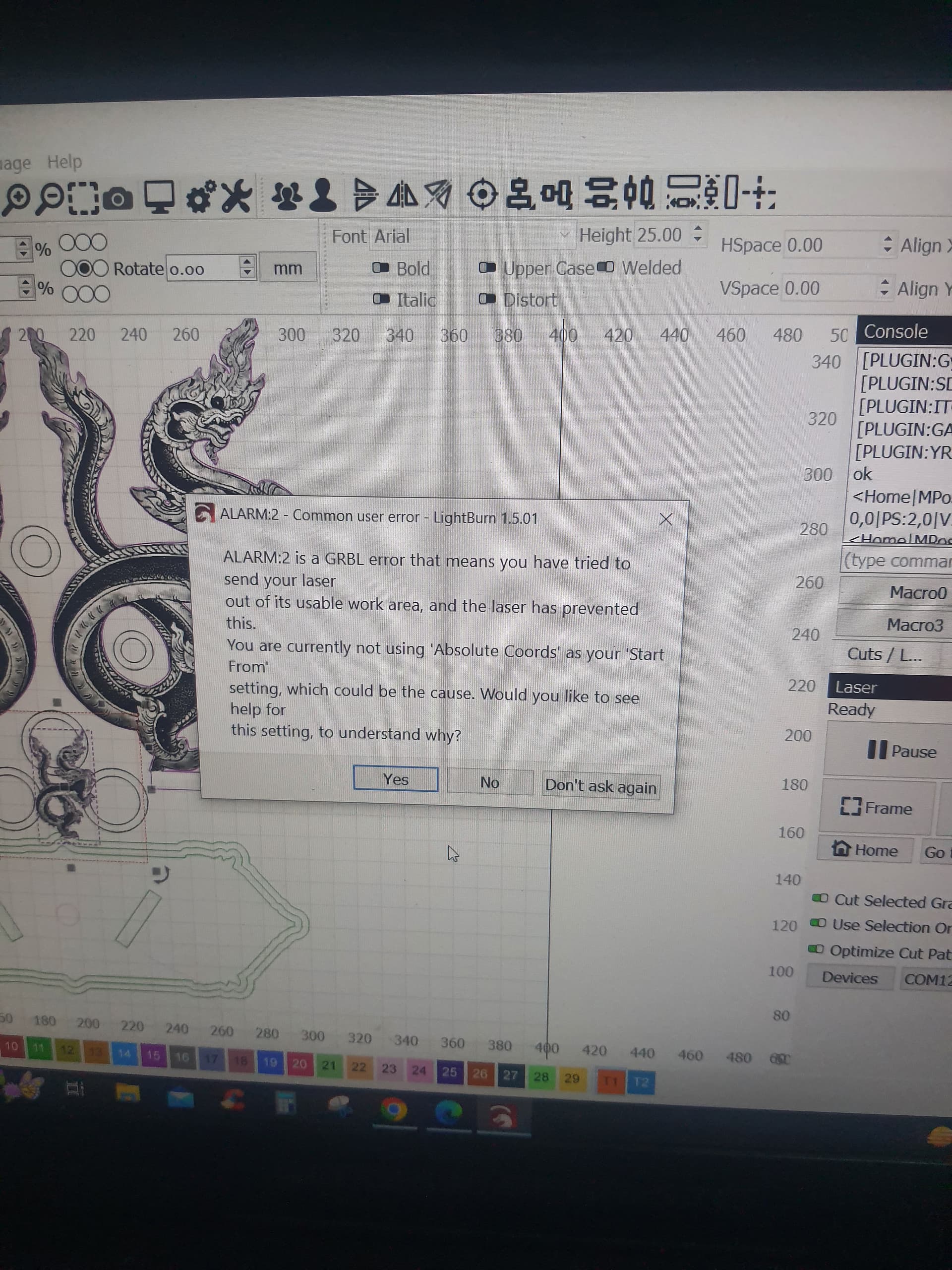Toggle the Welded switch

click(606, 267)
